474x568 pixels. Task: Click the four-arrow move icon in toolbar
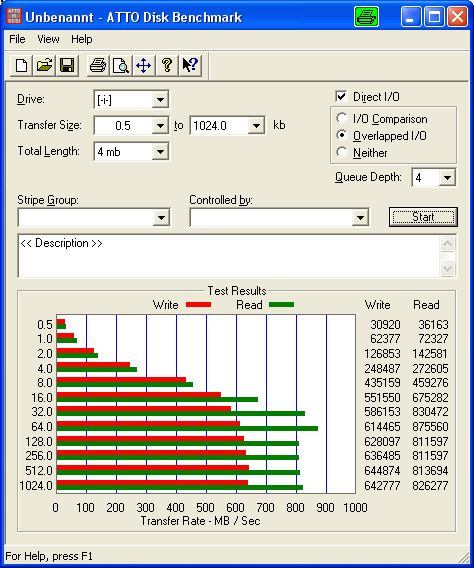[x=143, y=66]
